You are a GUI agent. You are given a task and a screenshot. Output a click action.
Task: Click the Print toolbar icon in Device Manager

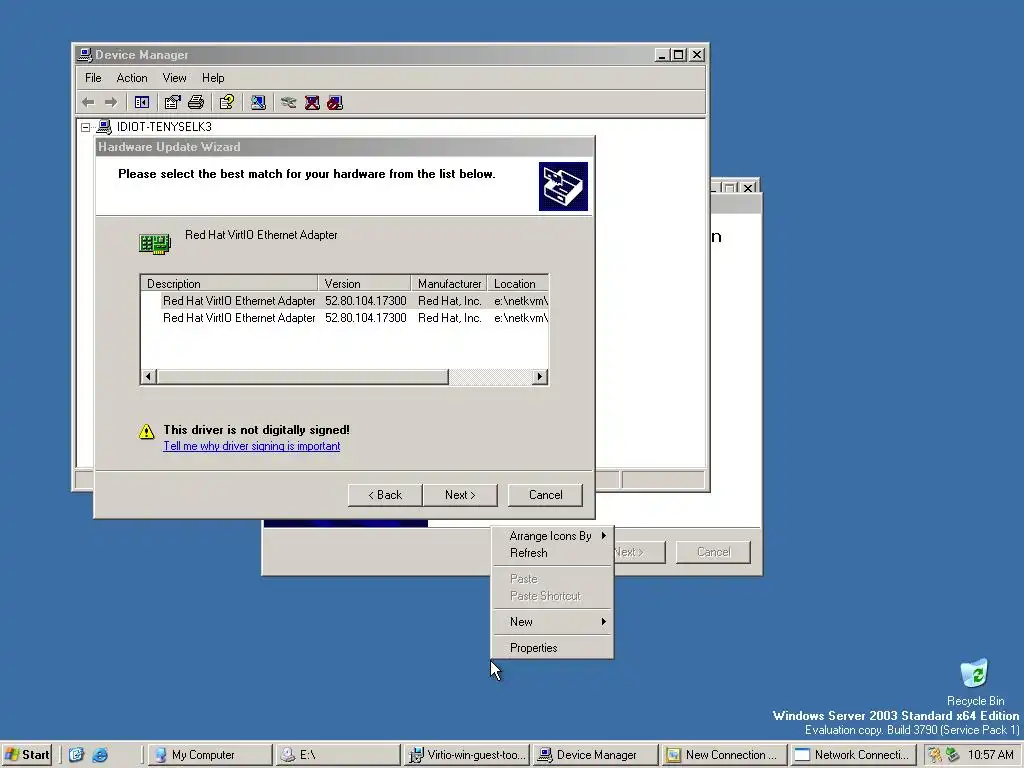tap(196, 103)
